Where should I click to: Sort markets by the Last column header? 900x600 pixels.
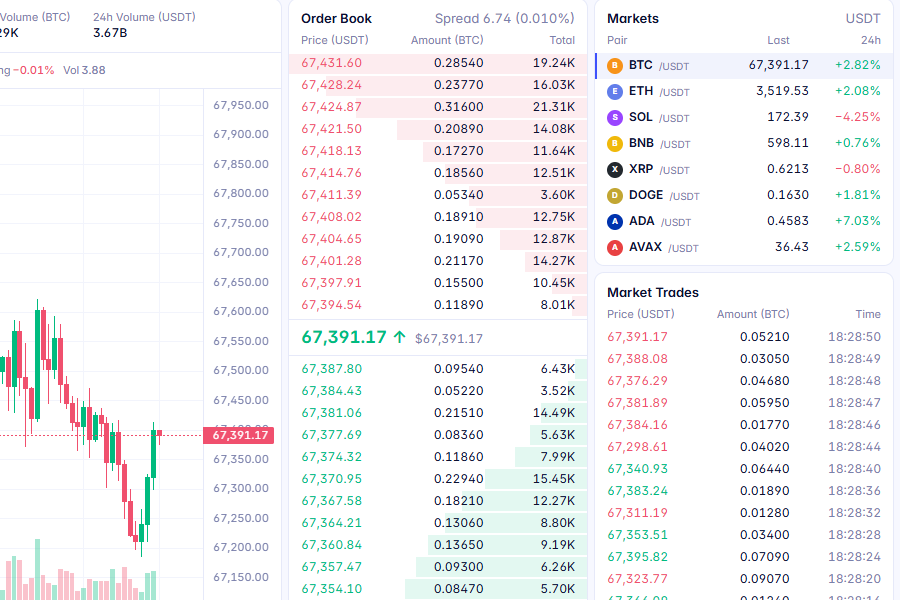[x=778, y=40]
